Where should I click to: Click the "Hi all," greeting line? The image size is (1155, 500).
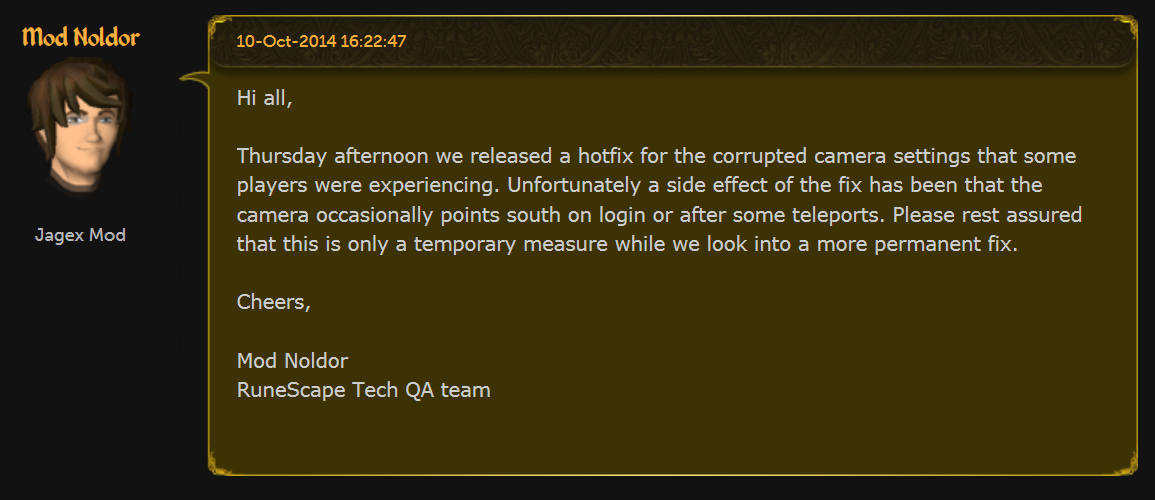[264, 99]
